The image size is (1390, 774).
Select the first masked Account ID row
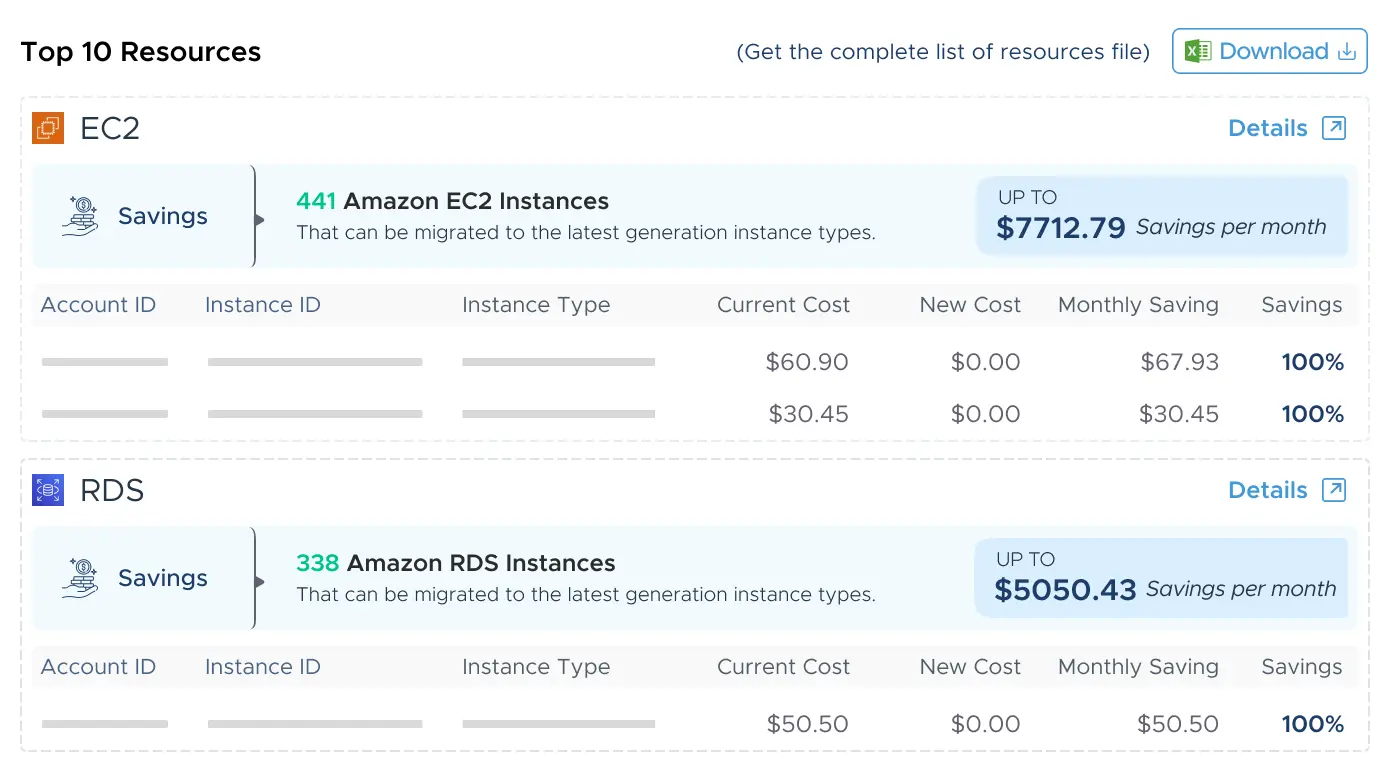click(105, 362)
